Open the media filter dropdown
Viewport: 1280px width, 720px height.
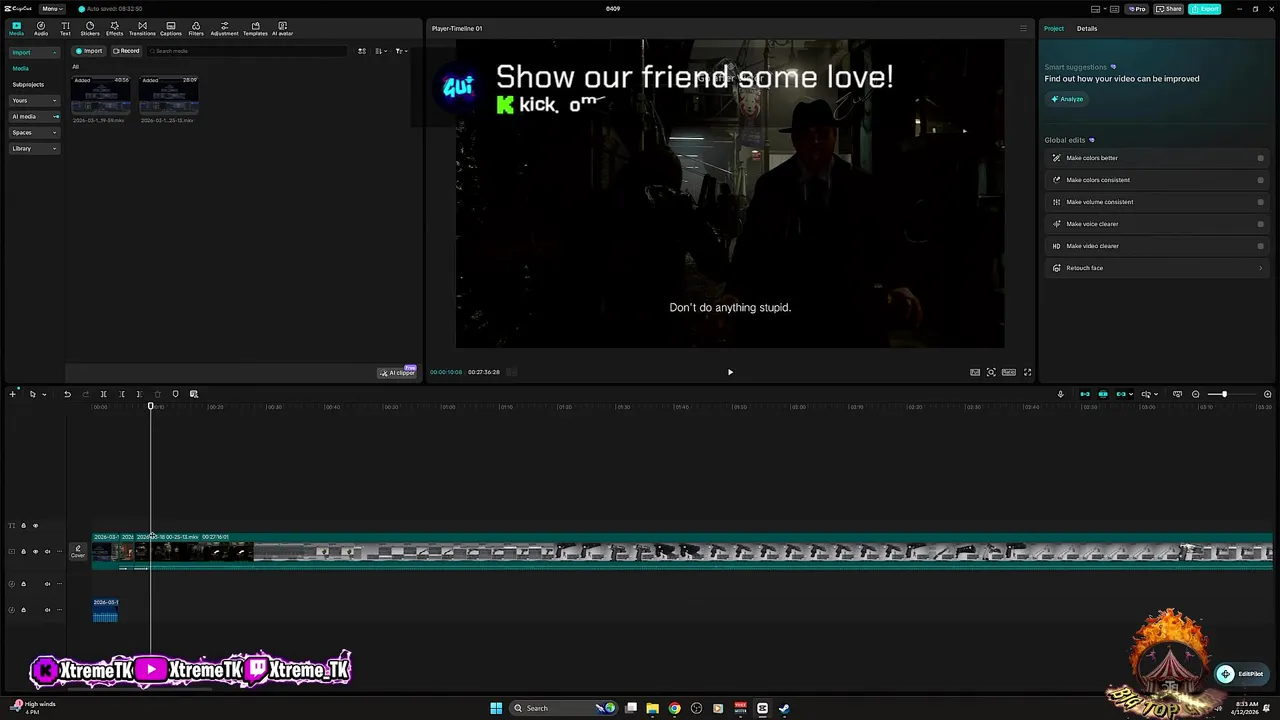400,51
